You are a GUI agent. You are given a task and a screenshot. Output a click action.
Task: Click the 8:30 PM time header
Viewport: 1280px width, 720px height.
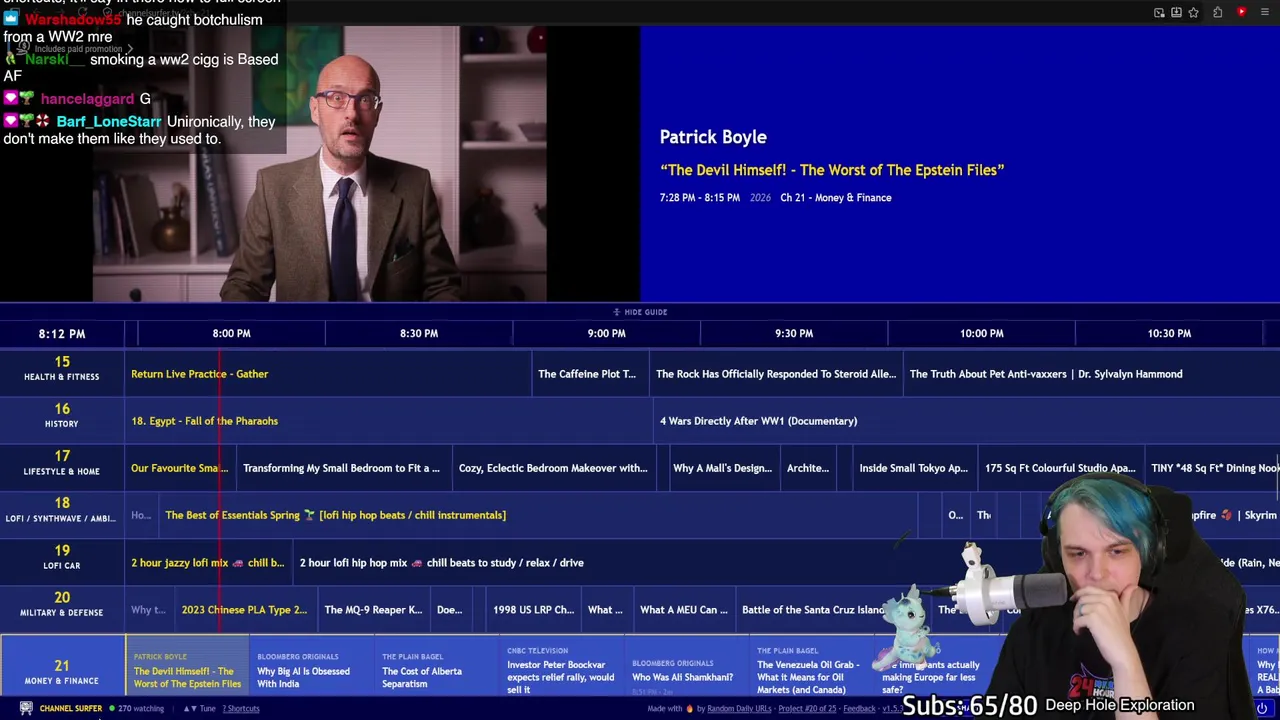(419, 333)
